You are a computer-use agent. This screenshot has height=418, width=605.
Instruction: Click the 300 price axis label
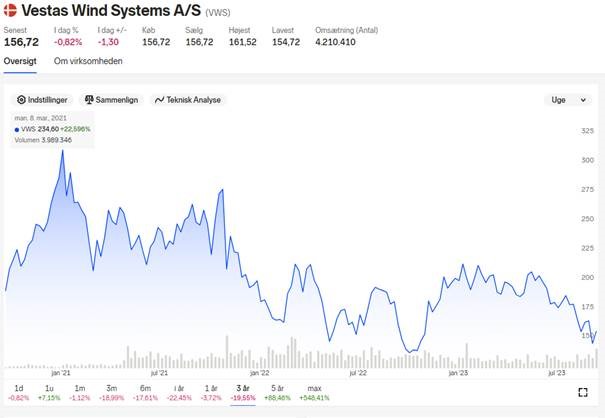click(587, 160)
